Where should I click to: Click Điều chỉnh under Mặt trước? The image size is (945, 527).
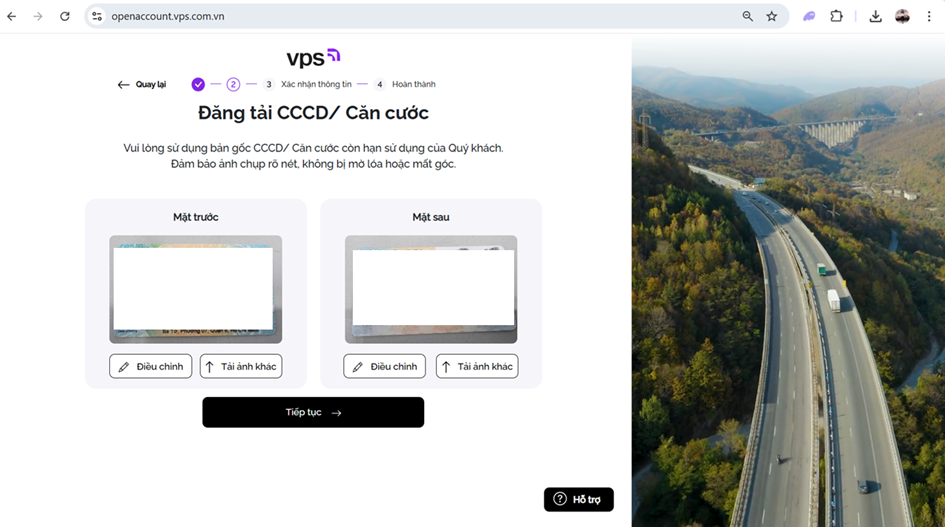point(151,366)
